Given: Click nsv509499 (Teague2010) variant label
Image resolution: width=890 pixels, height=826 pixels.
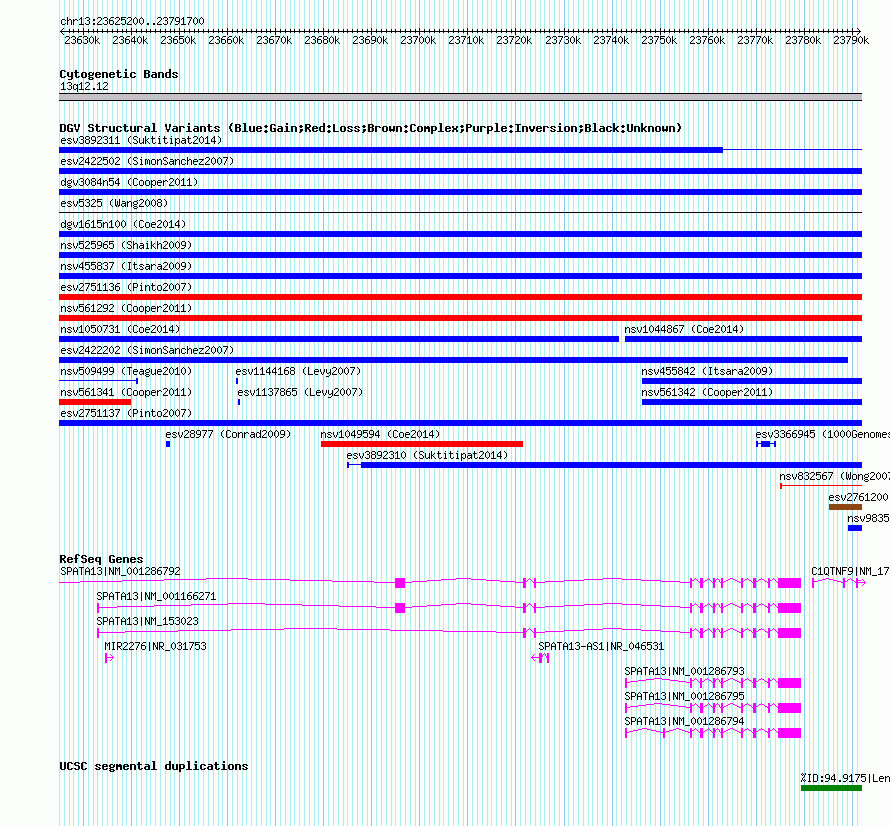Looking at the screenshot, I should [126, 371].
